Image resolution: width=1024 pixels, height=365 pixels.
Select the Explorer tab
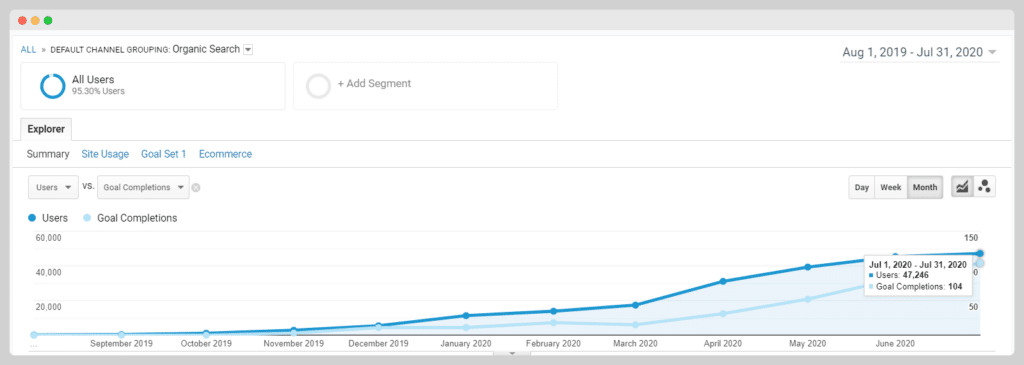click(46, 129)
